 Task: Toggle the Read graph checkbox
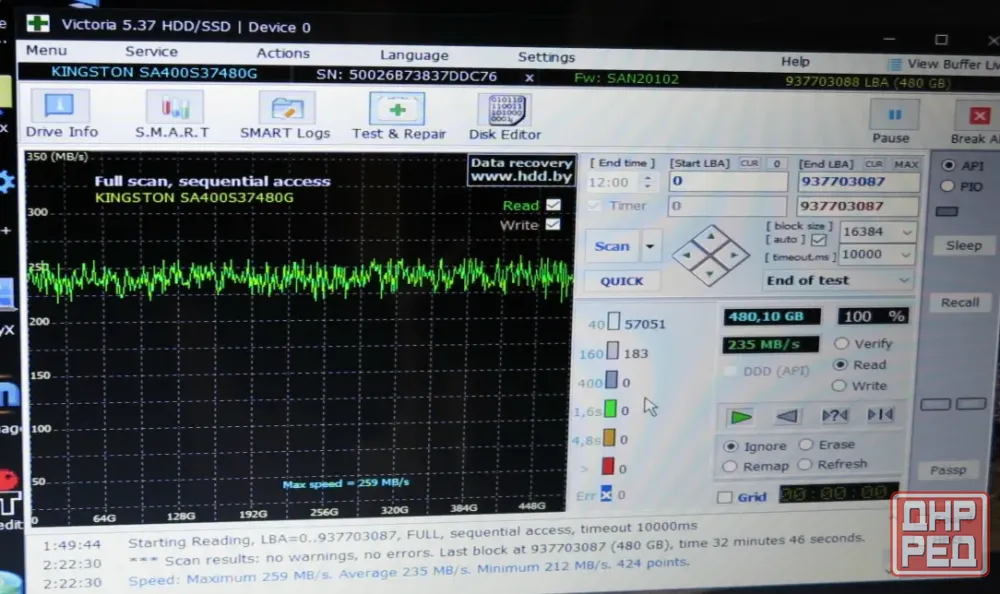pos(553,205)
